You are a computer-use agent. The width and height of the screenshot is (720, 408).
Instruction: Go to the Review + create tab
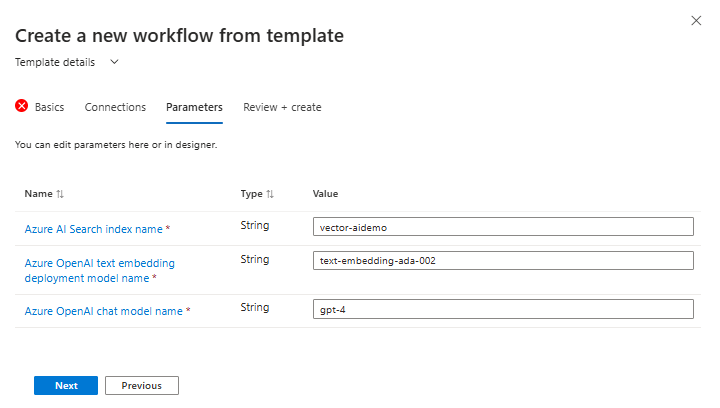(x=282, y=107)
